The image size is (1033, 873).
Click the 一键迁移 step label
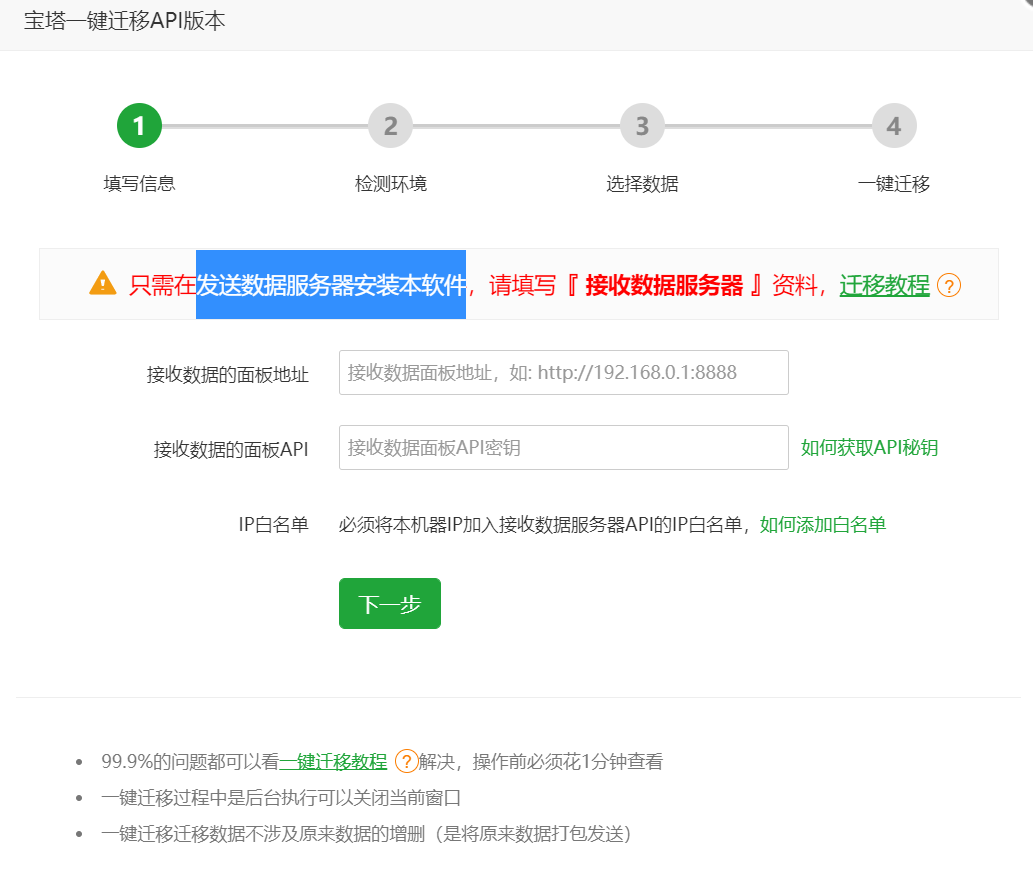click(894, 183)
